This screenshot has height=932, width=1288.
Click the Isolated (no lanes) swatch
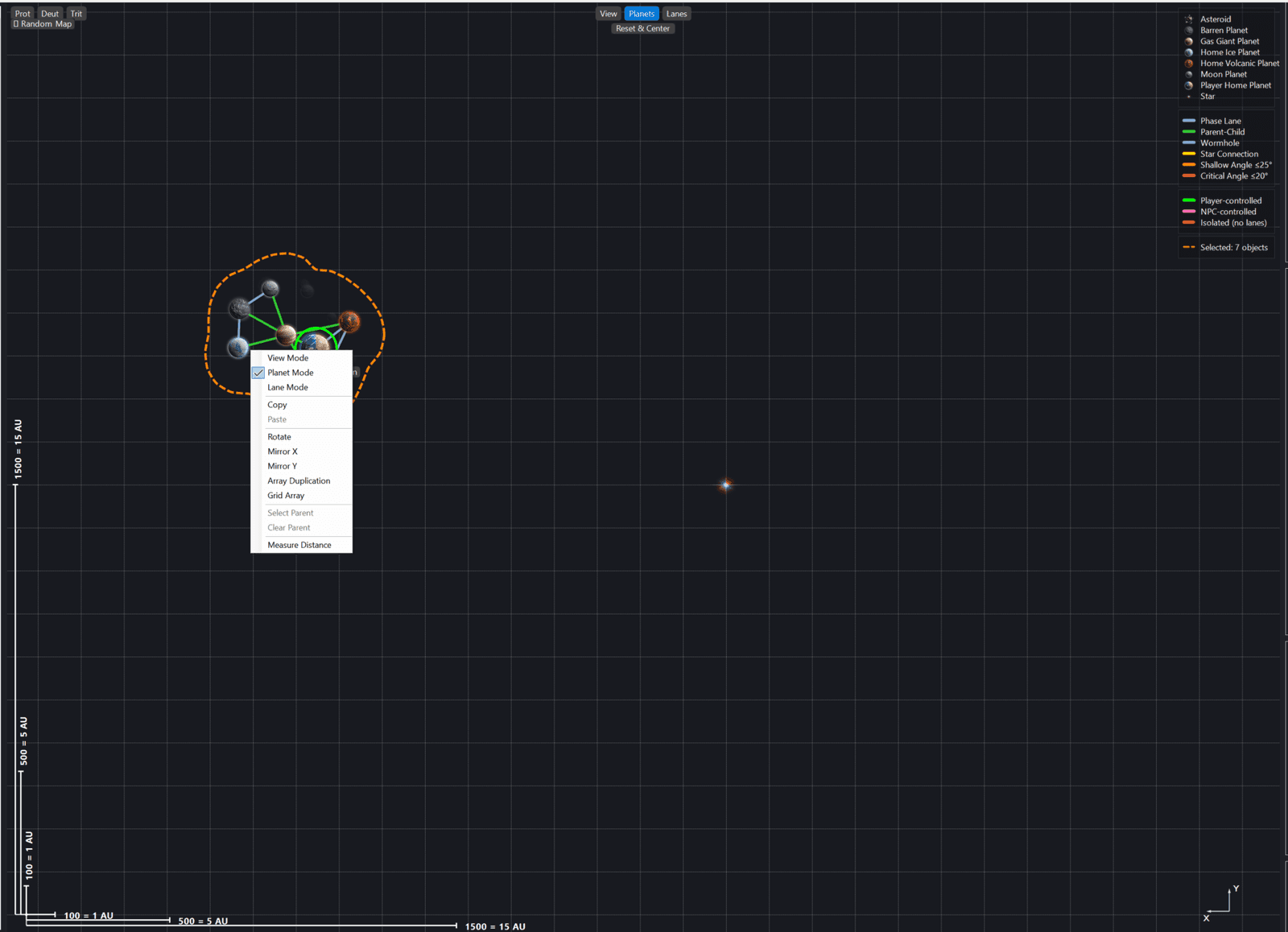tap(1189, 222)
